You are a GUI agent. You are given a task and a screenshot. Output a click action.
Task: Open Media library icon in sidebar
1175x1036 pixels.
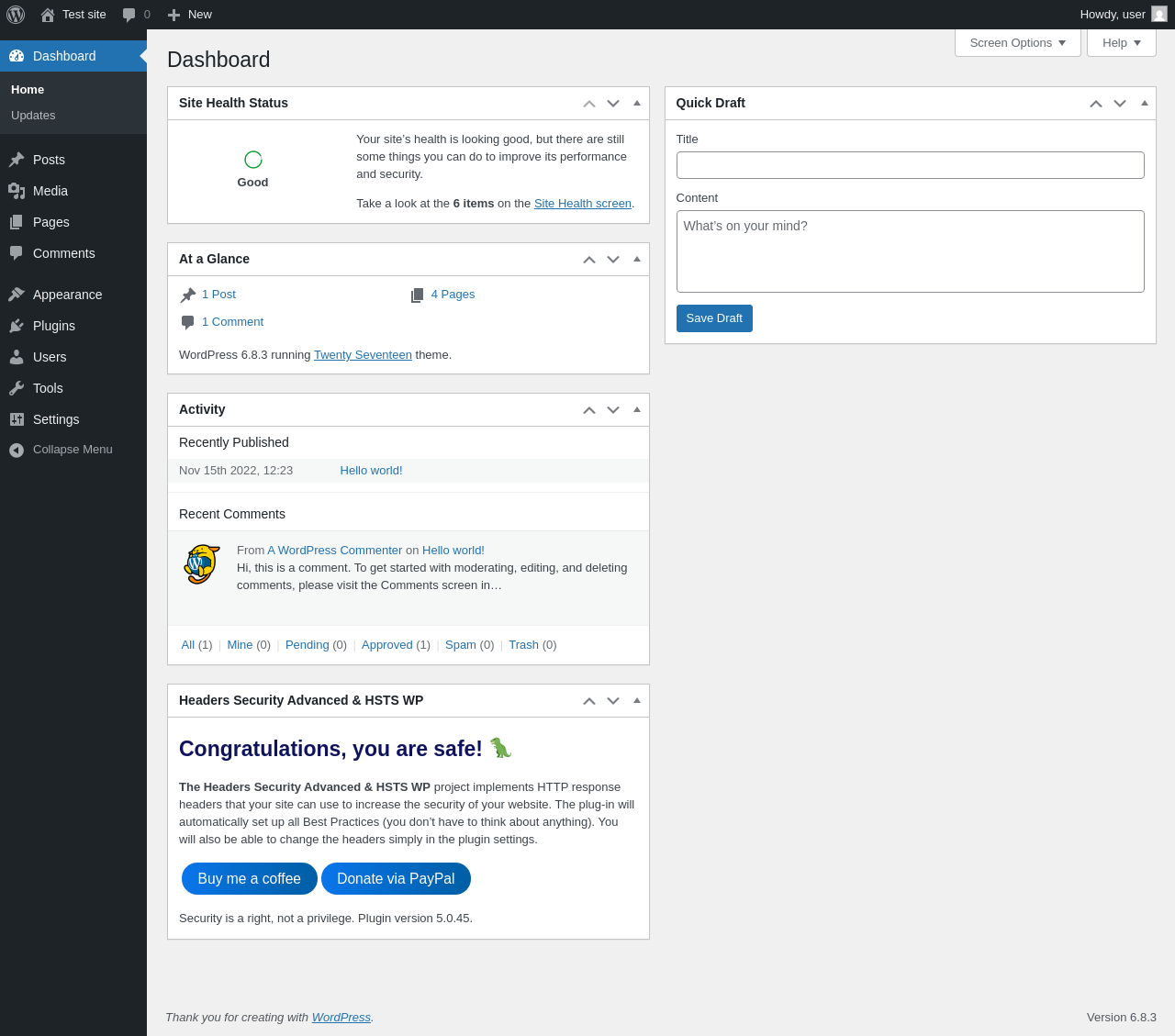[17, 191]
